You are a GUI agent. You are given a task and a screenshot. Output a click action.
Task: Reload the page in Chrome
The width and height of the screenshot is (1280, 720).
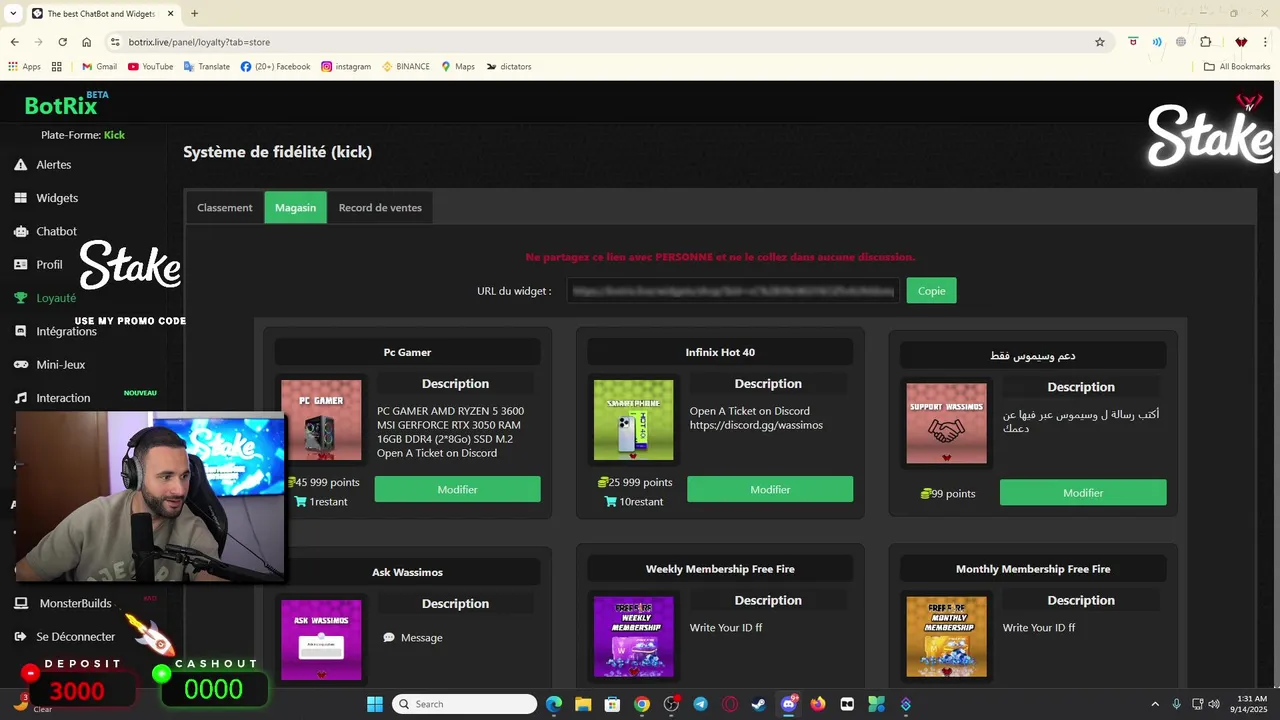click(62, 42)
